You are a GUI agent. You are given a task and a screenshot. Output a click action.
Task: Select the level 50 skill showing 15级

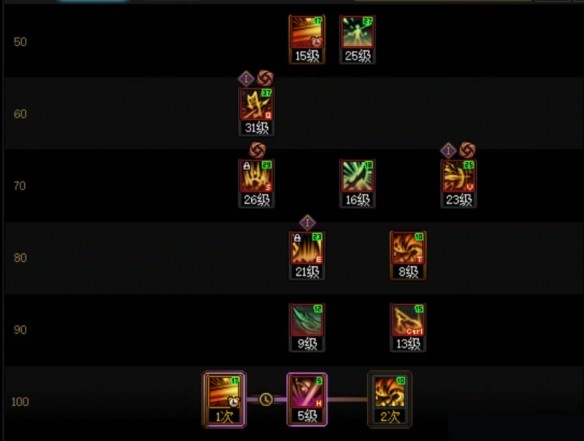click(307, 39)
